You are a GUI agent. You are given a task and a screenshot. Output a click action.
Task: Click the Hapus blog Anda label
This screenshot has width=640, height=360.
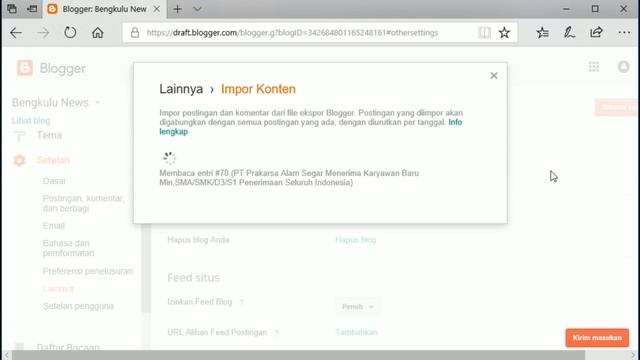[x=198, y=240]
